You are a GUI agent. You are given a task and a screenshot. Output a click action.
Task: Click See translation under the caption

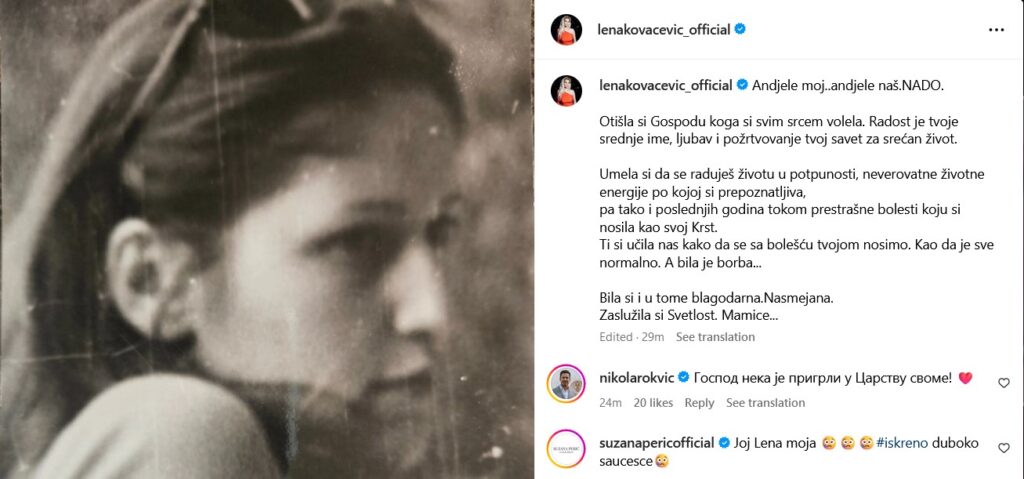(x=715, y=337)
